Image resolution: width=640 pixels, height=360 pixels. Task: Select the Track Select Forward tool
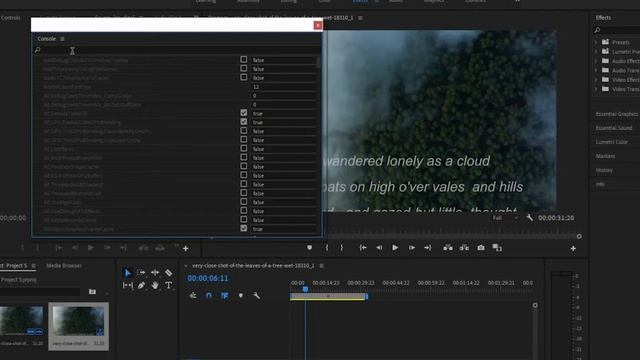tap(141, 273)
